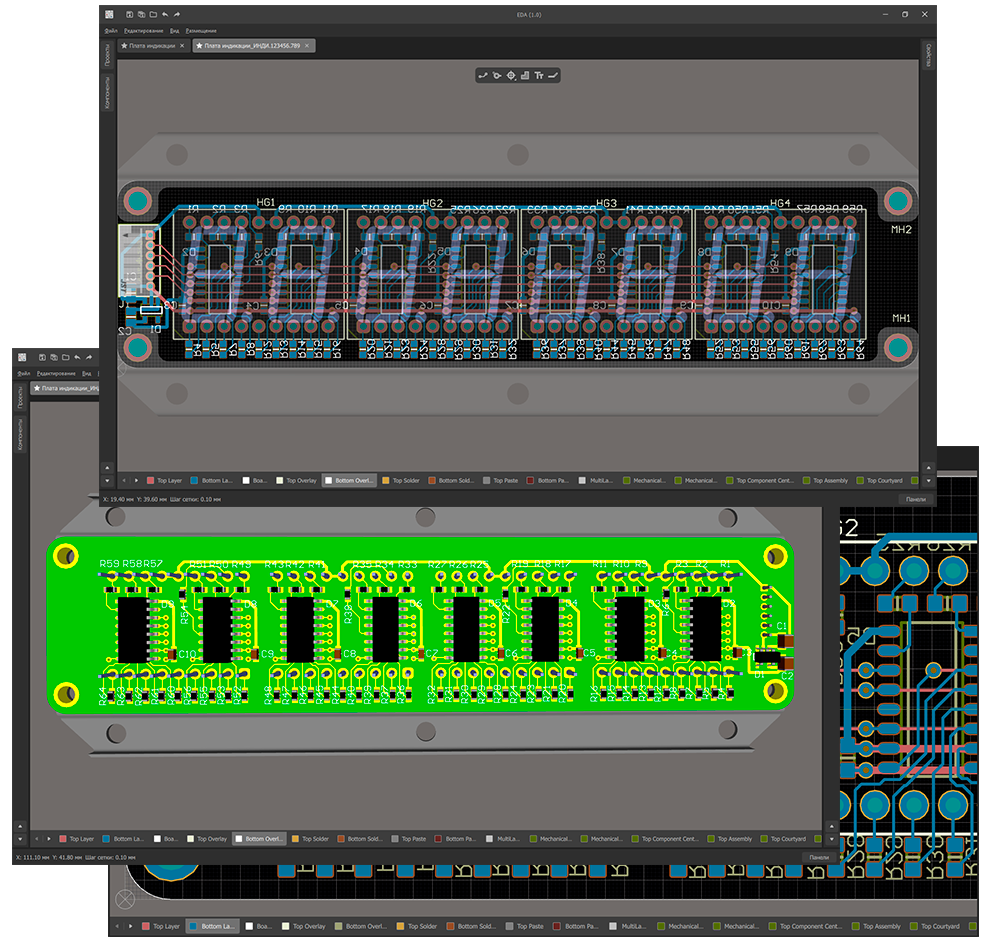Viewport: 993px width, 944px height.
Task: Expand Компоненты side panel in top window
Action: point(108,92)
